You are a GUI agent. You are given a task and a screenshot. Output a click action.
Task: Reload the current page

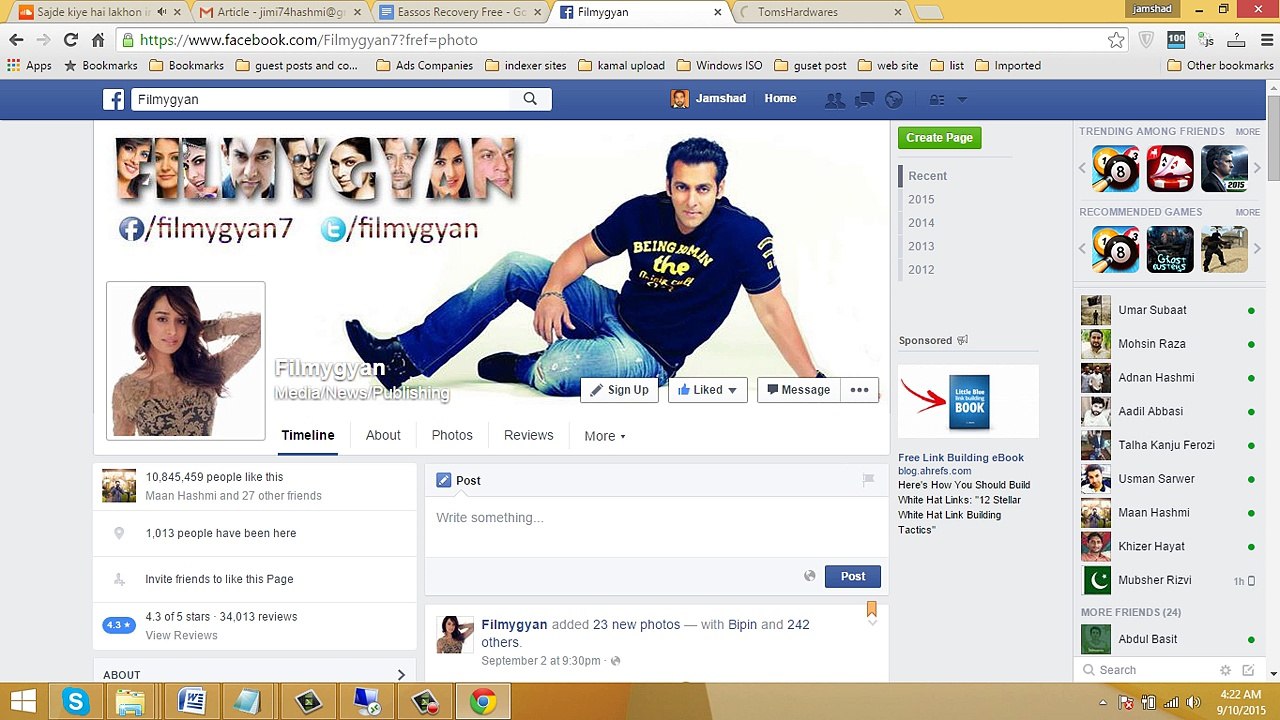(x=70, y=40)
